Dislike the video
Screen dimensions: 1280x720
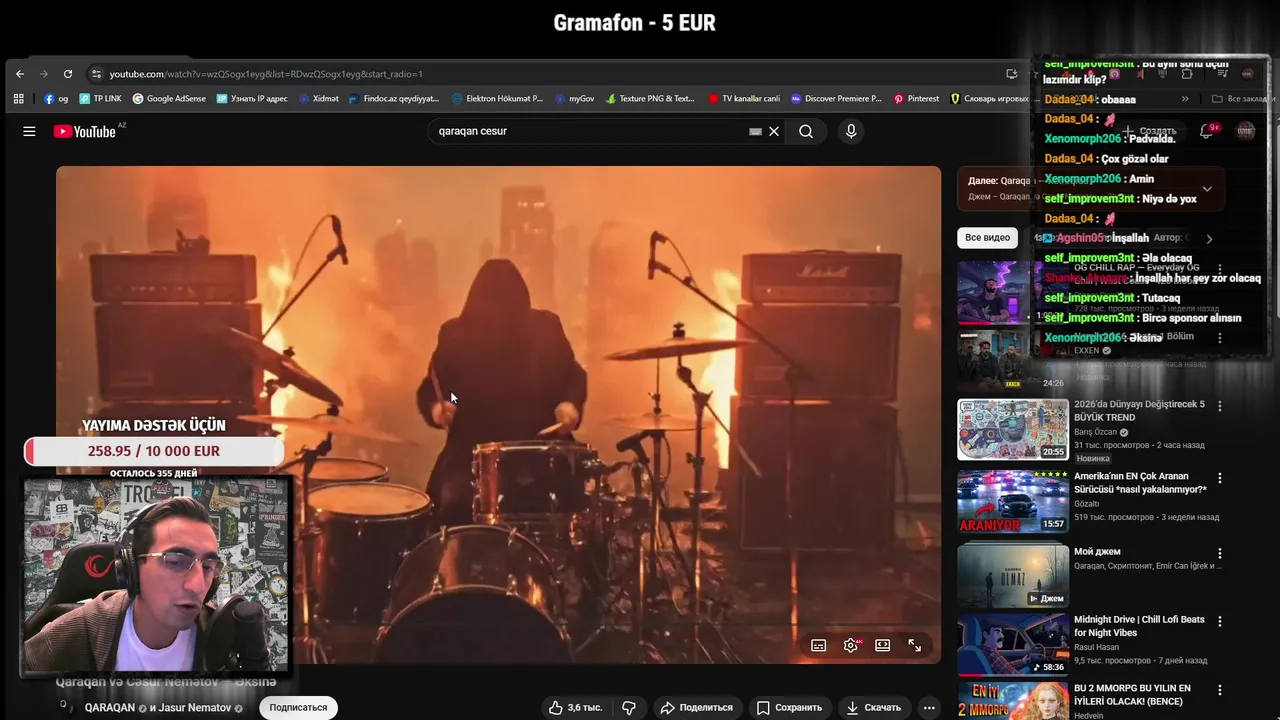[629, 707]
